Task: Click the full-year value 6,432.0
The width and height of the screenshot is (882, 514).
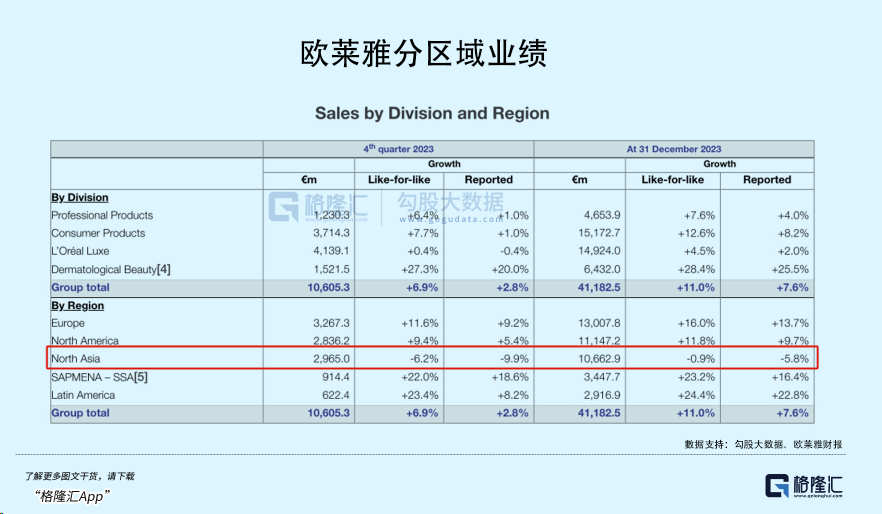Action: point(602,269)
